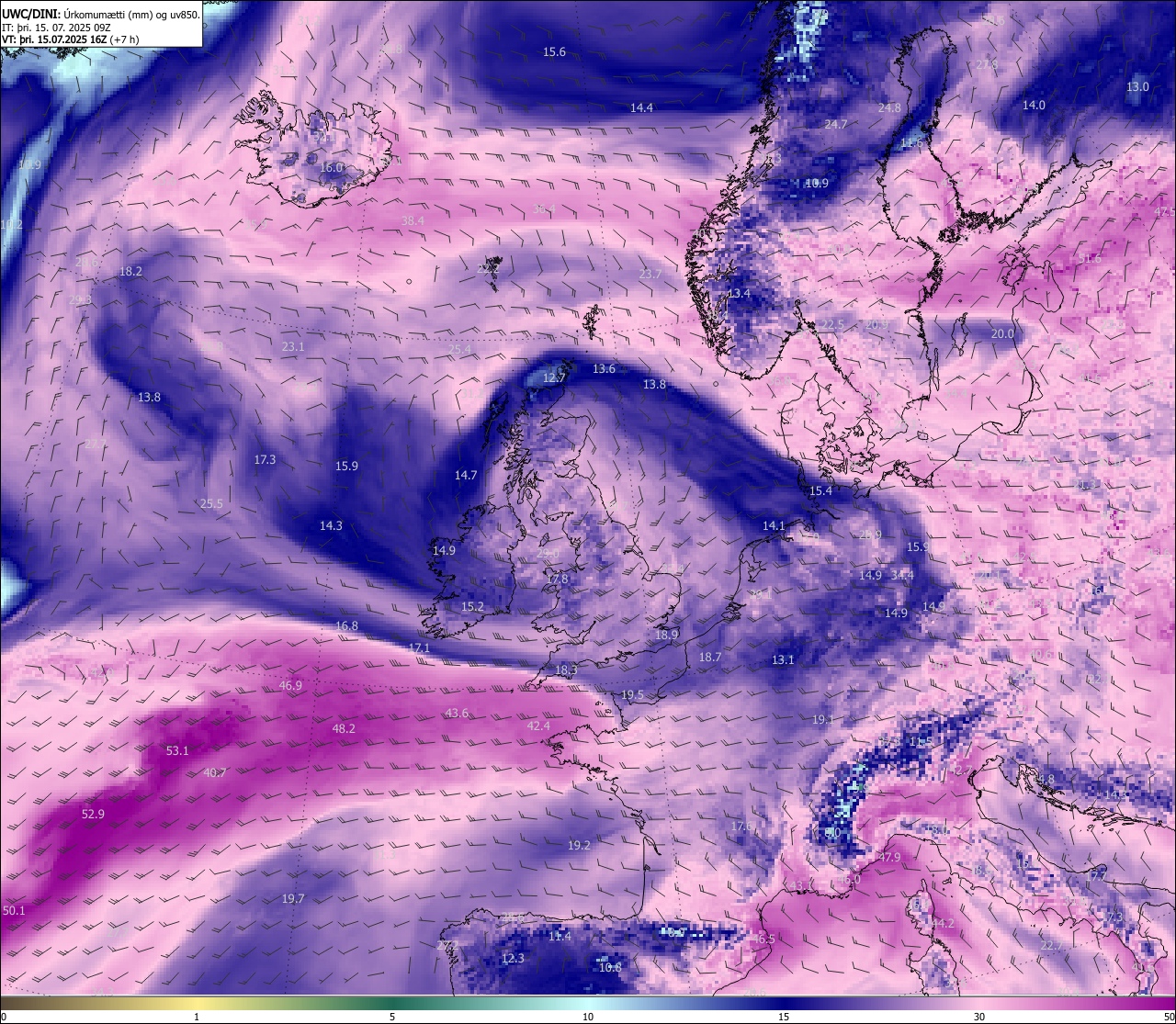
Task: Select the 13.6 value label
Action: (604, 369)
